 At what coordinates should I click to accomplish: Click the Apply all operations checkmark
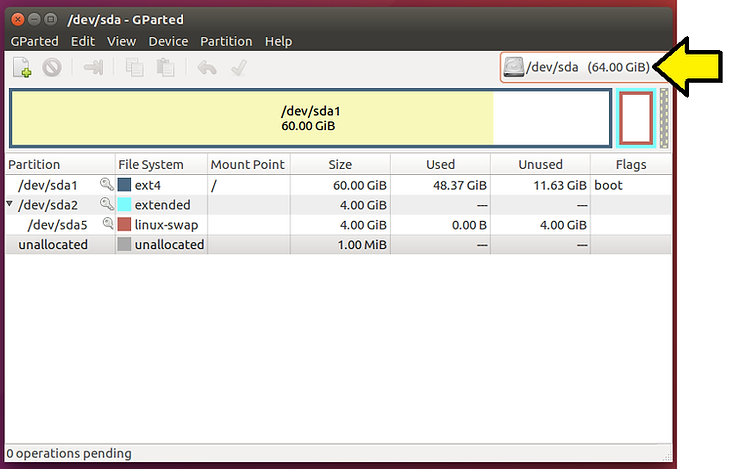coord(238,68)
